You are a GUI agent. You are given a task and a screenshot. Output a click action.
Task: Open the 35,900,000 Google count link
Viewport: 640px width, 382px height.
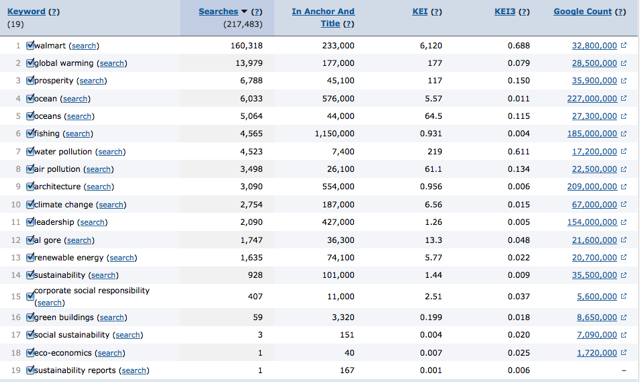[x=594, y=81]
